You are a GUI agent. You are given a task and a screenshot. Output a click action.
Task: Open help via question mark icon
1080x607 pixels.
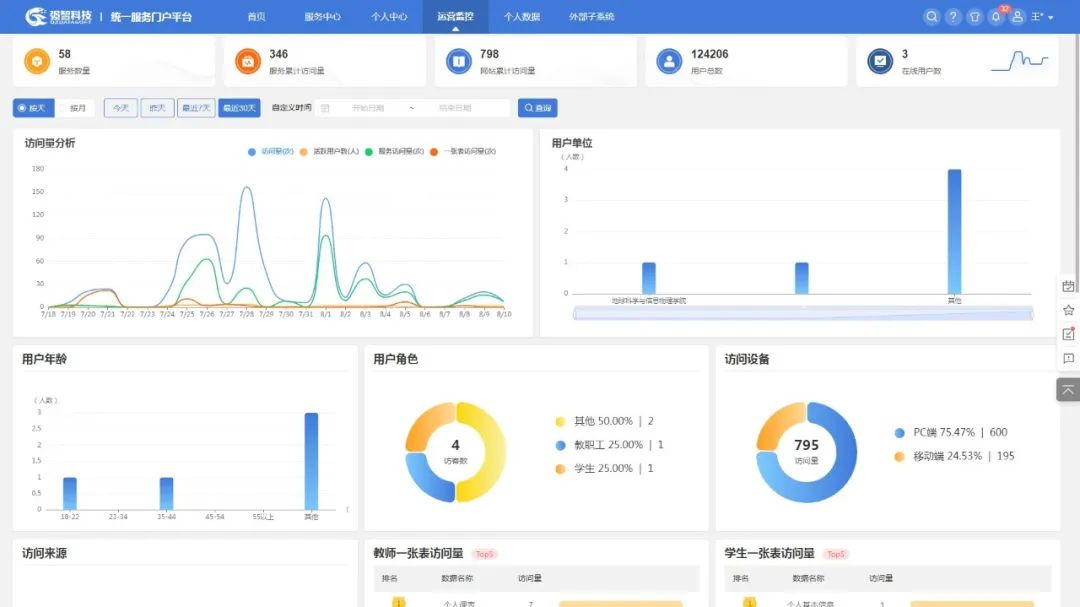click(x=953, y=17)
